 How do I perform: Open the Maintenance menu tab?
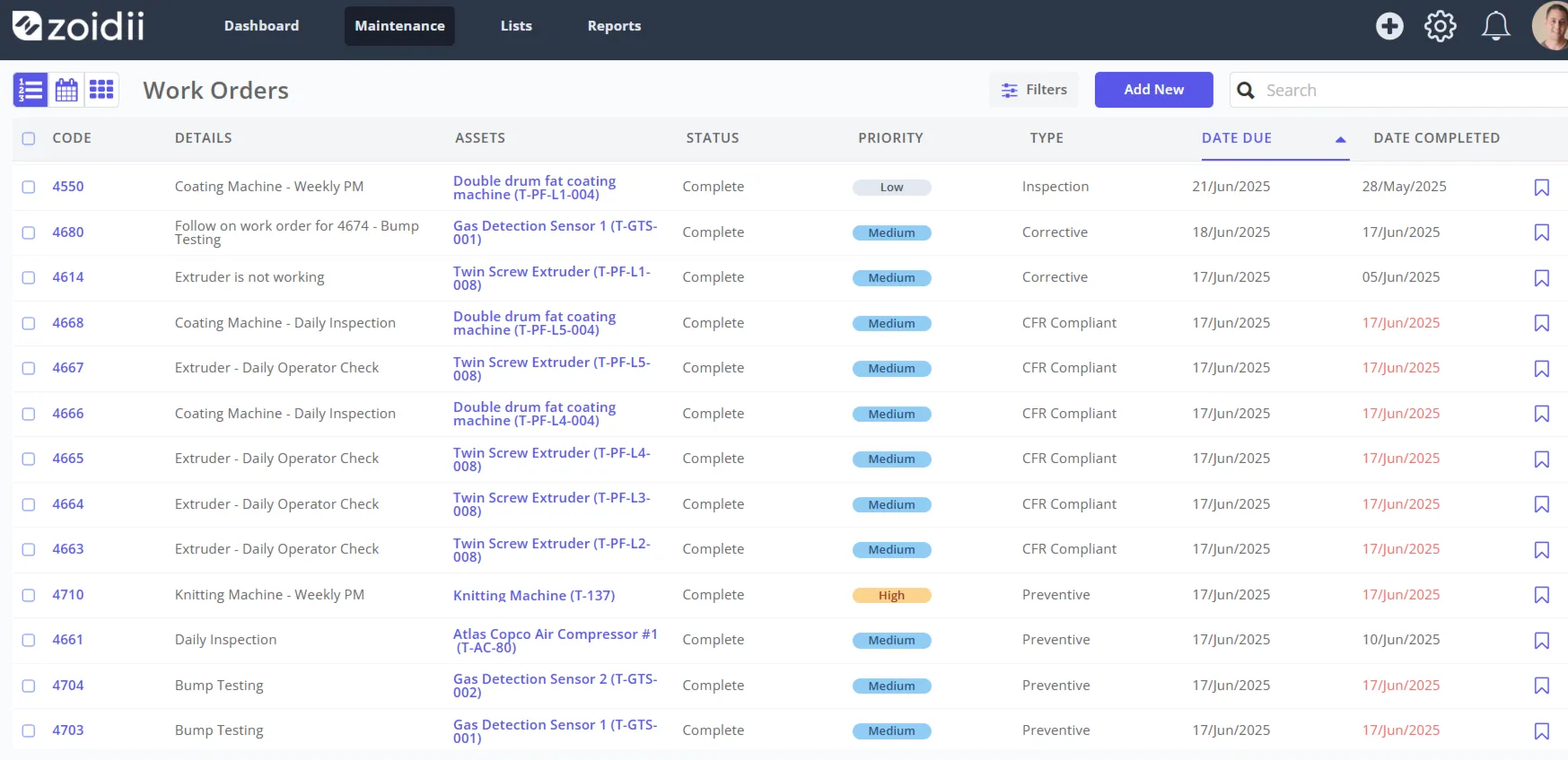click(399, 26)
